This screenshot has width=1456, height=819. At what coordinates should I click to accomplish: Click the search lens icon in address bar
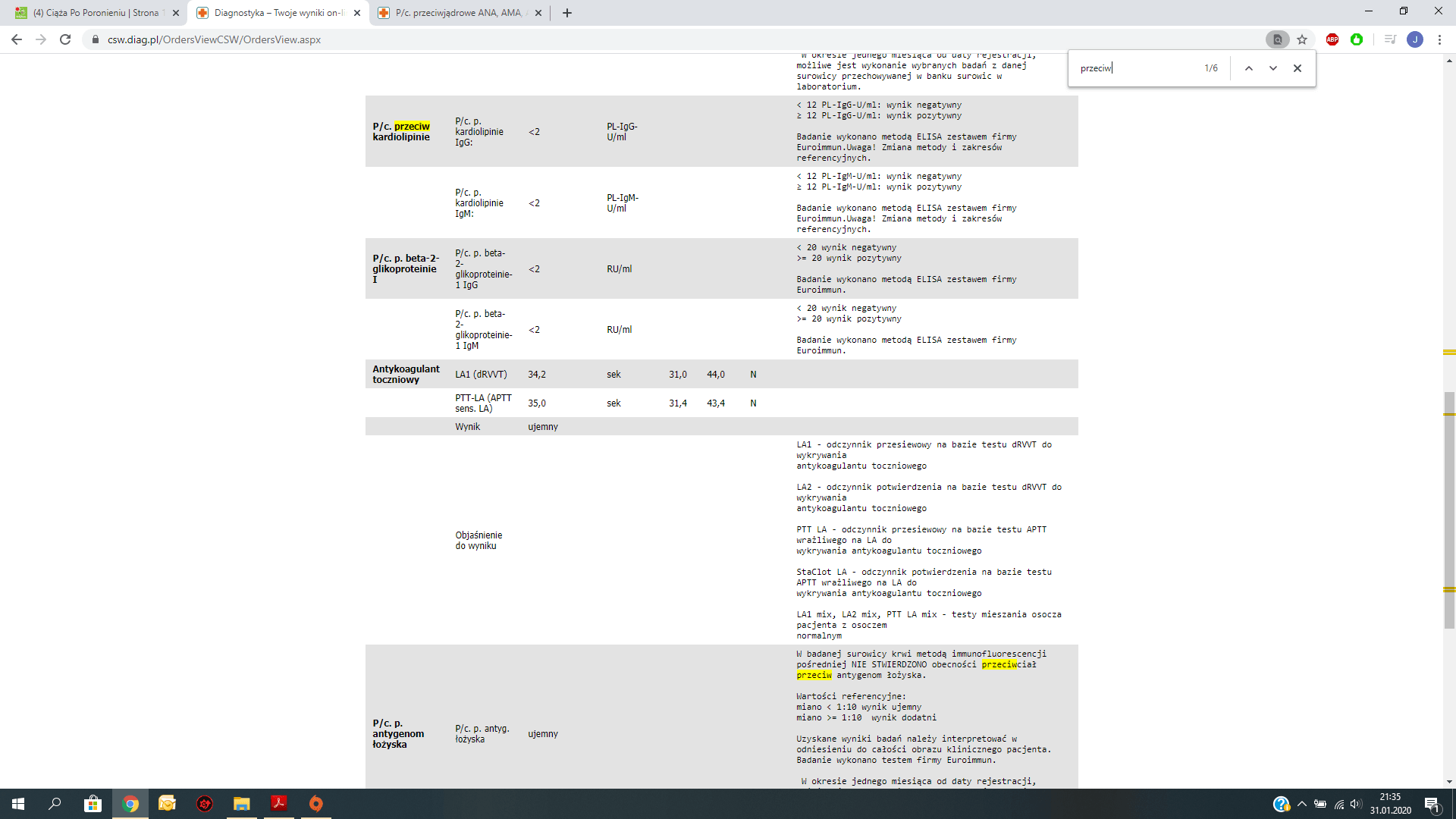pyautogui.click(x=1277, y=39)
